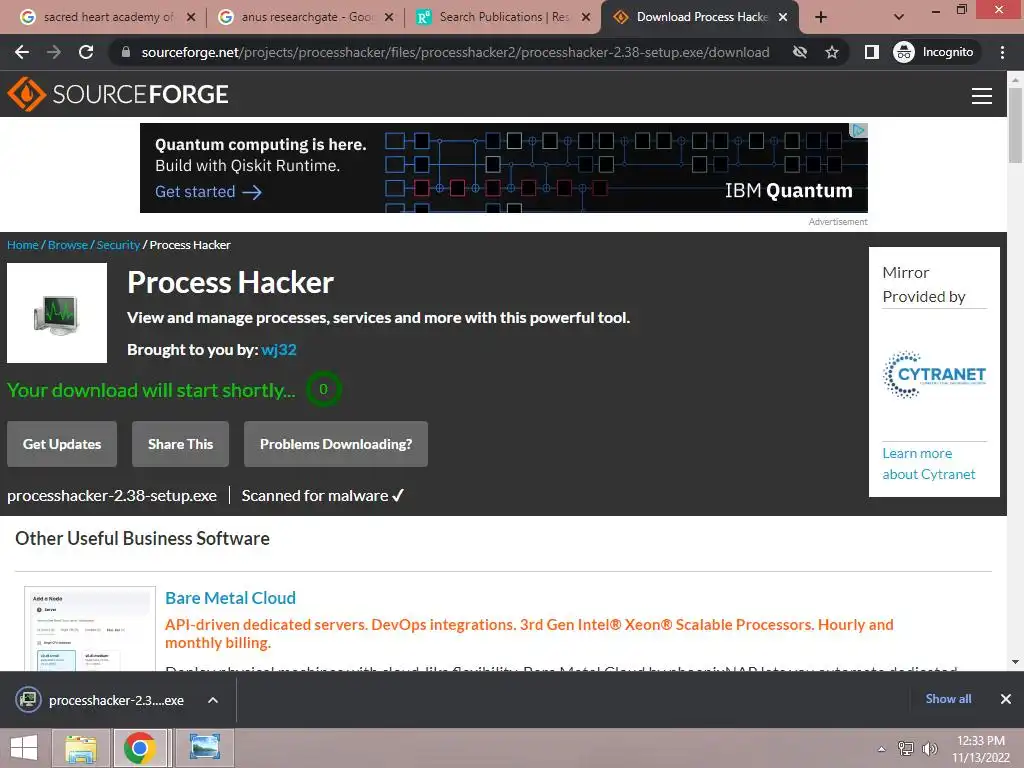Open the Windows Start button
1024x768 pixels.
coord(24,748)
